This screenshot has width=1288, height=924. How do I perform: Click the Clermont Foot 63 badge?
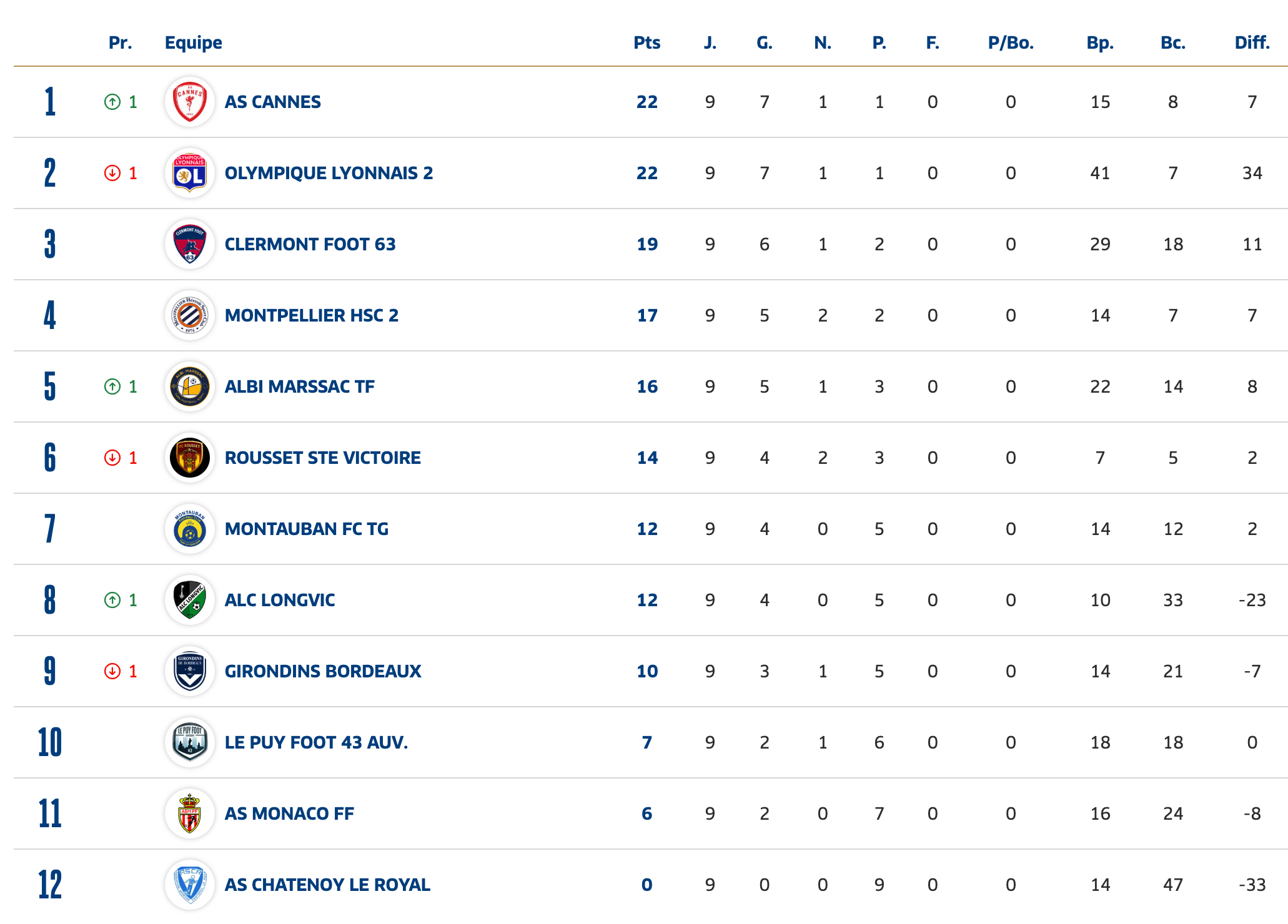point(190,244)
